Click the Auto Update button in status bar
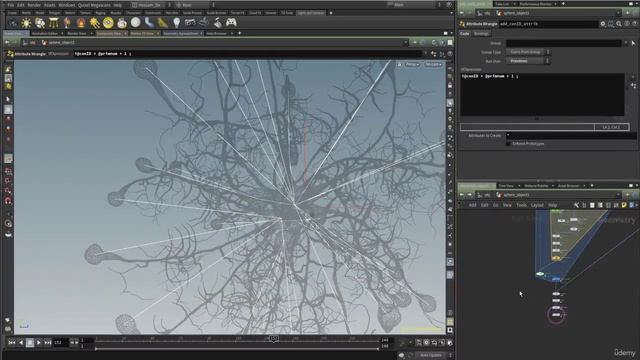640x360 pixels. click(x=431, y=356)
